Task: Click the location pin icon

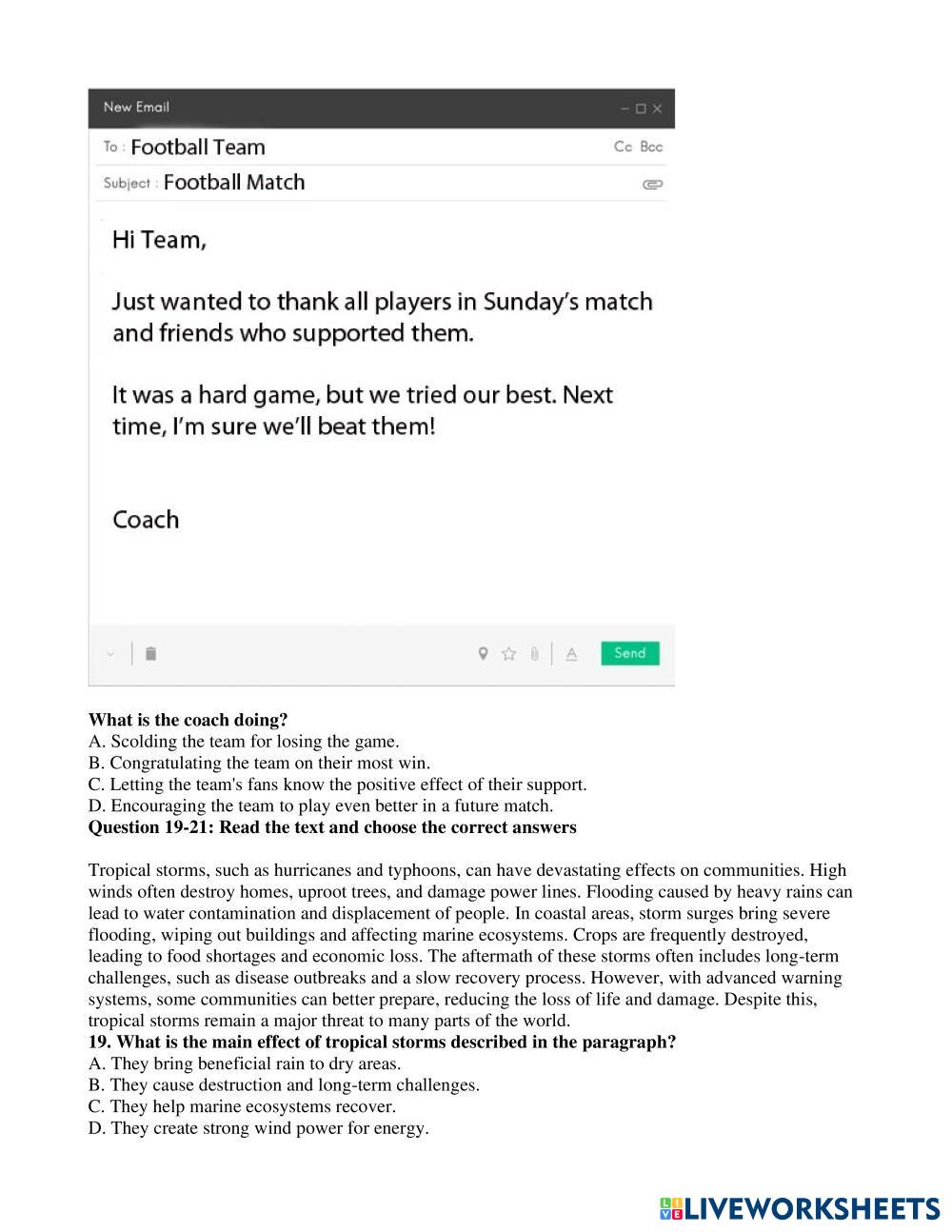Action: 483,653
